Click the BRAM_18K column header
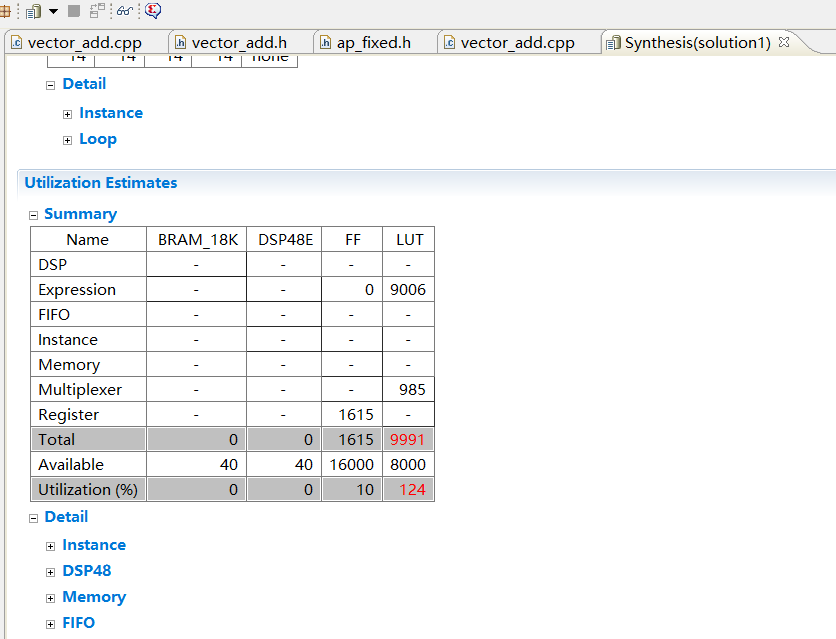 (x=197, y=240)
